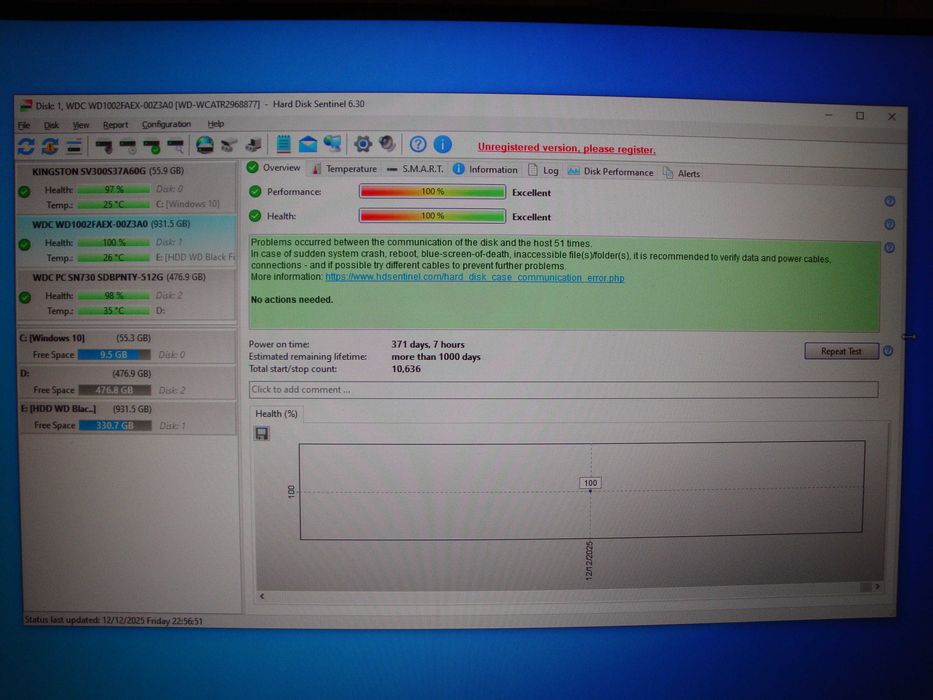Click the disk icon with magnifying glass
Screen dimensions: 933x700
(x=176, y=145)
